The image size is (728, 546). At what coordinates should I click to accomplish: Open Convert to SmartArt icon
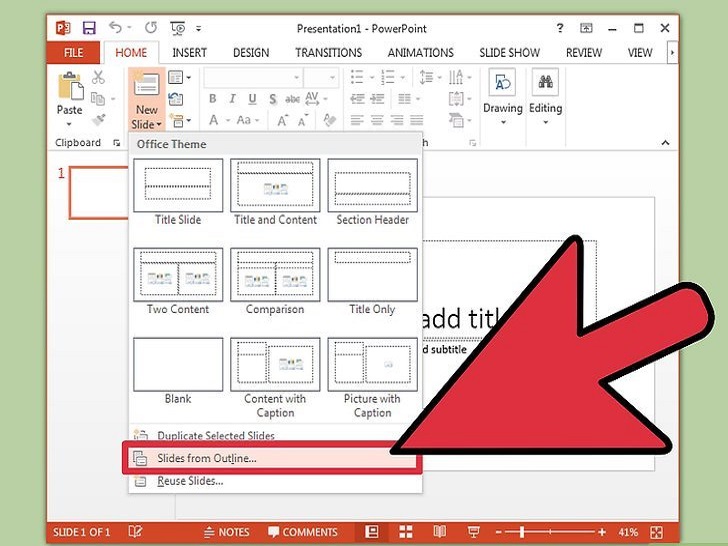coord(460,120)
